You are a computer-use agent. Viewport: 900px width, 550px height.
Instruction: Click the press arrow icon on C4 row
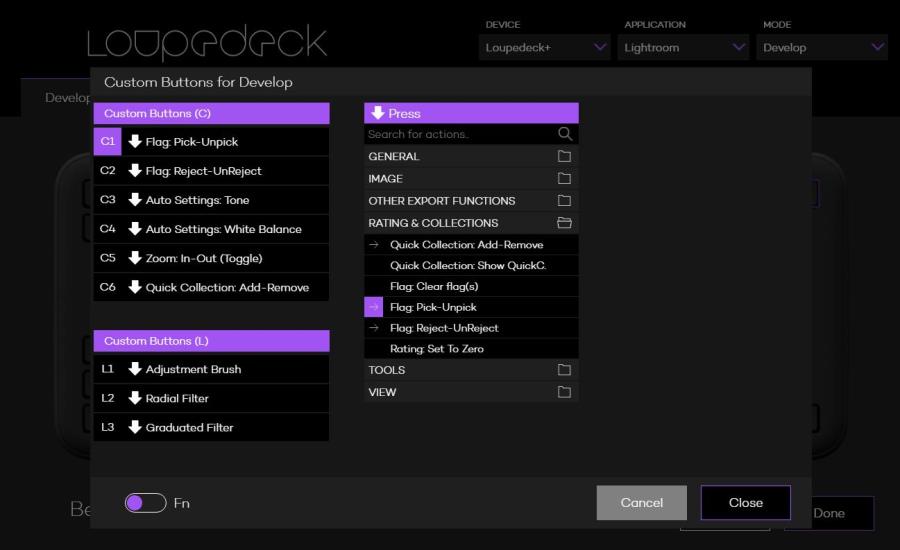click(x=135, y=228)
